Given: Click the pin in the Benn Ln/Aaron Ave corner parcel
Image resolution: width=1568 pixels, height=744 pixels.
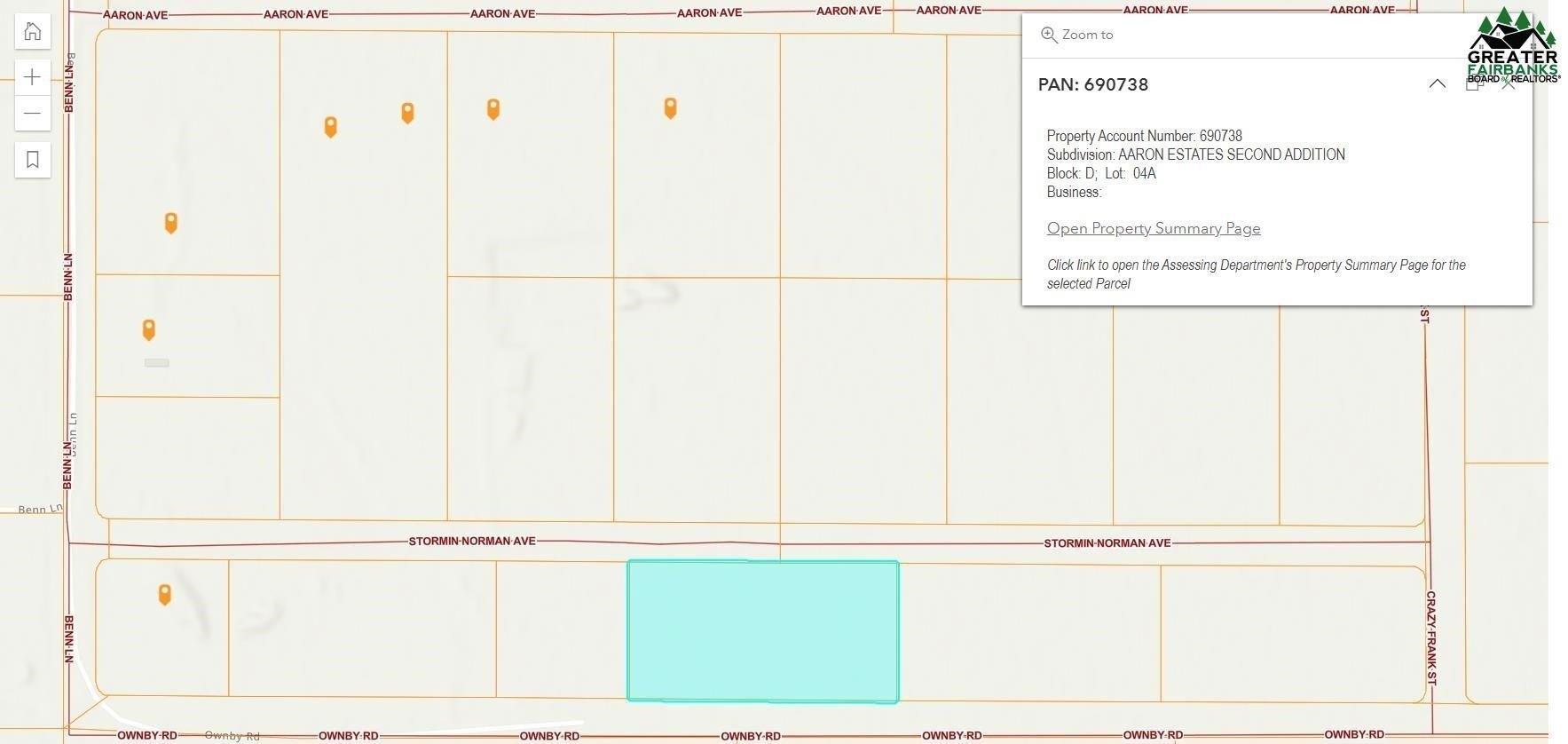Looking at the screenshot, I should [171, 222].
